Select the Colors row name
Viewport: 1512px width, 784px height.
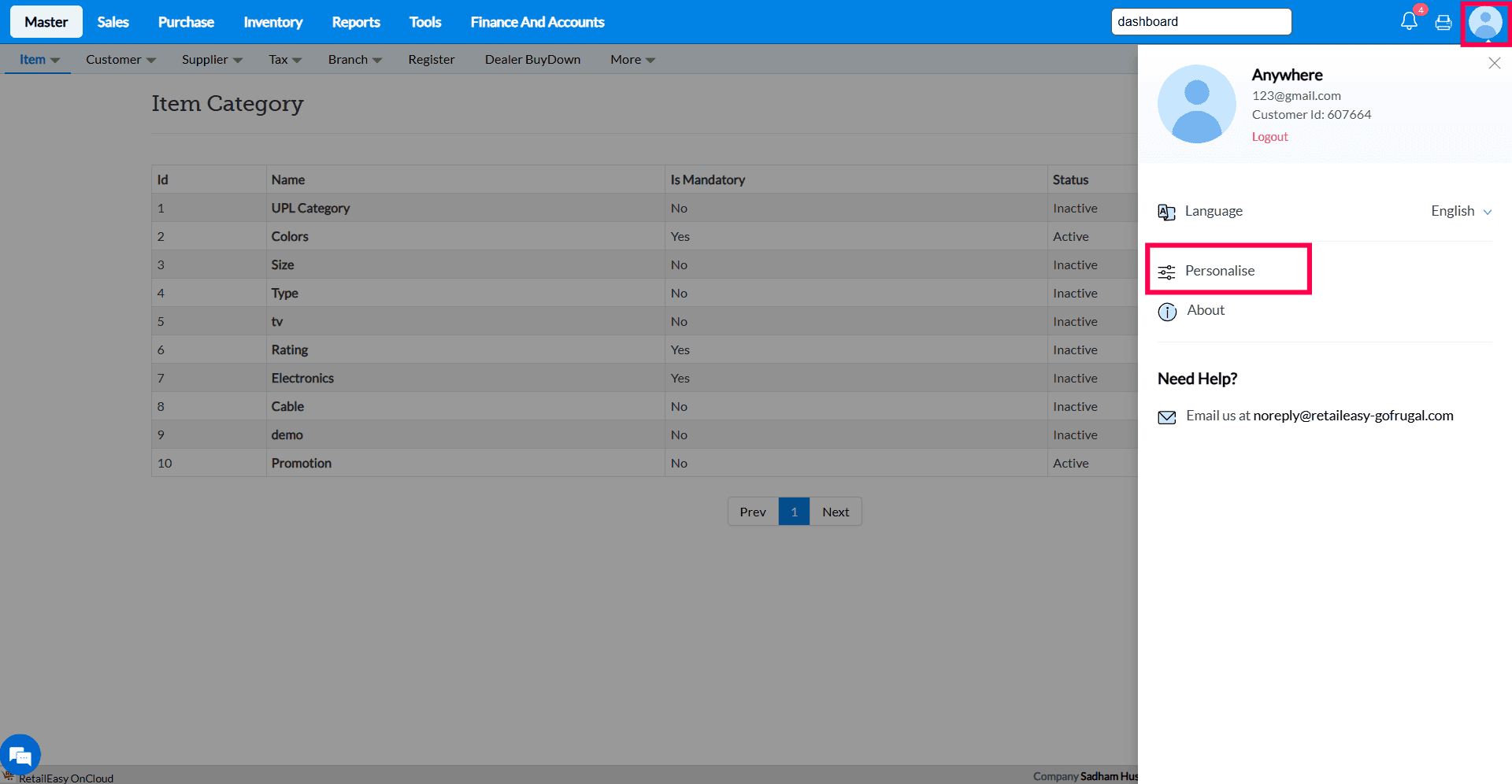pyautogui.click(x=290, y=236)
